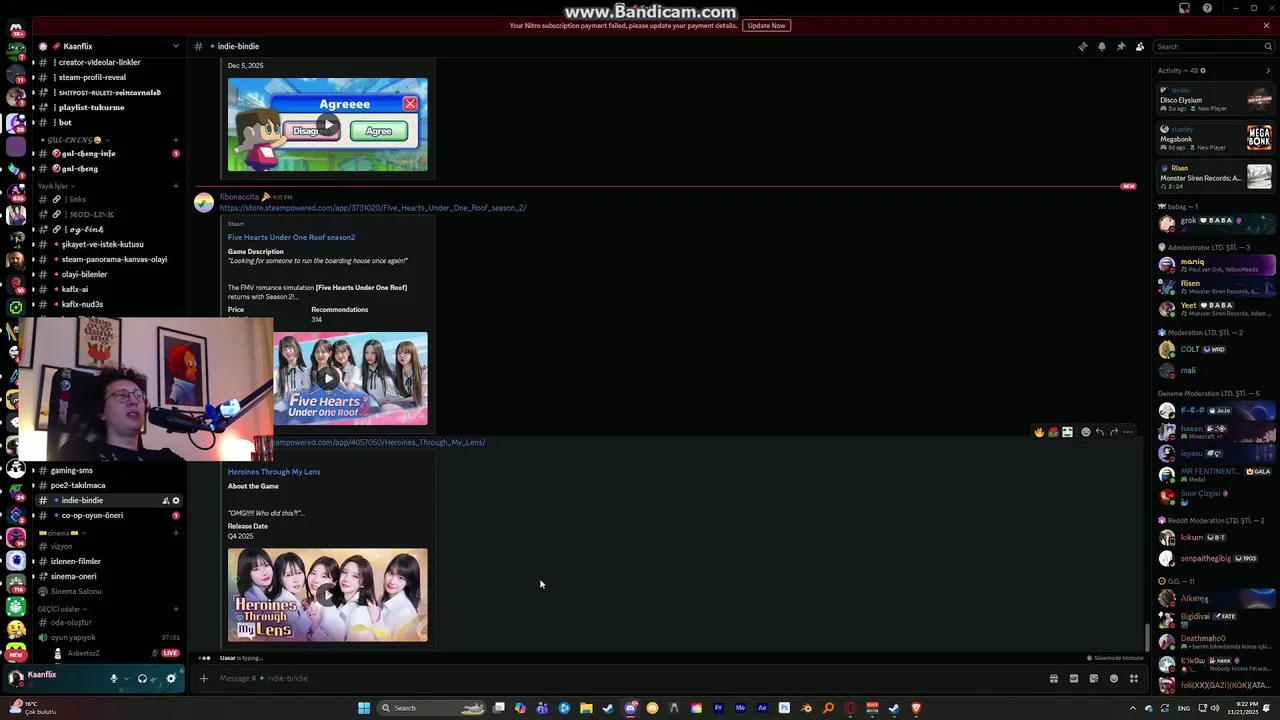This screenshot has height=720, width=1280.
Task: Open the sticker picker
Action: tap(1093, 678)
